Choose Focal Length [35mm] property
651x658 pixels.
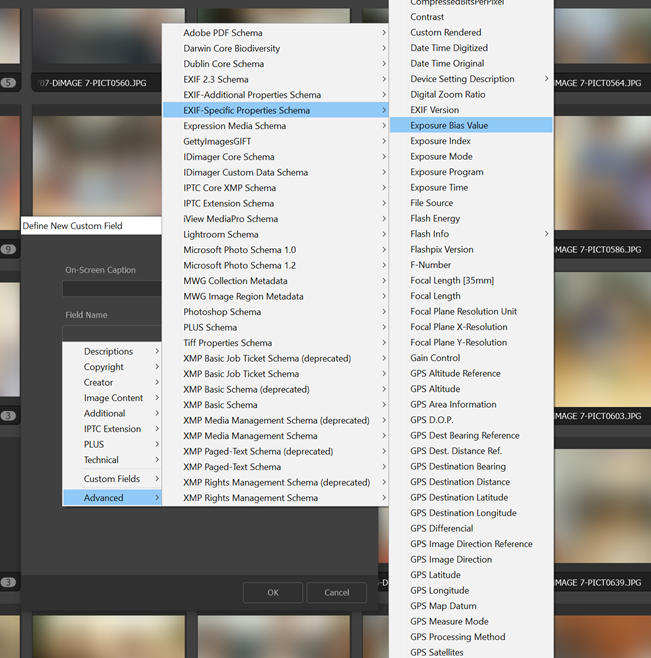pyautogui.click(x=471, y=280)
